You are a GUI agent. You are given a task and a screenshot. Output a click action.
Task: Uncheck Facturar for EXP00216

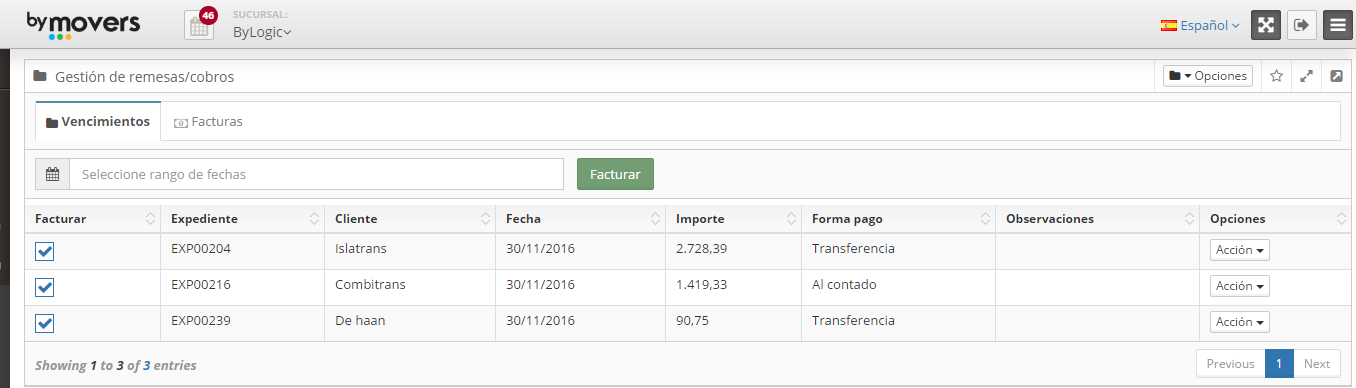pos(44,287)
